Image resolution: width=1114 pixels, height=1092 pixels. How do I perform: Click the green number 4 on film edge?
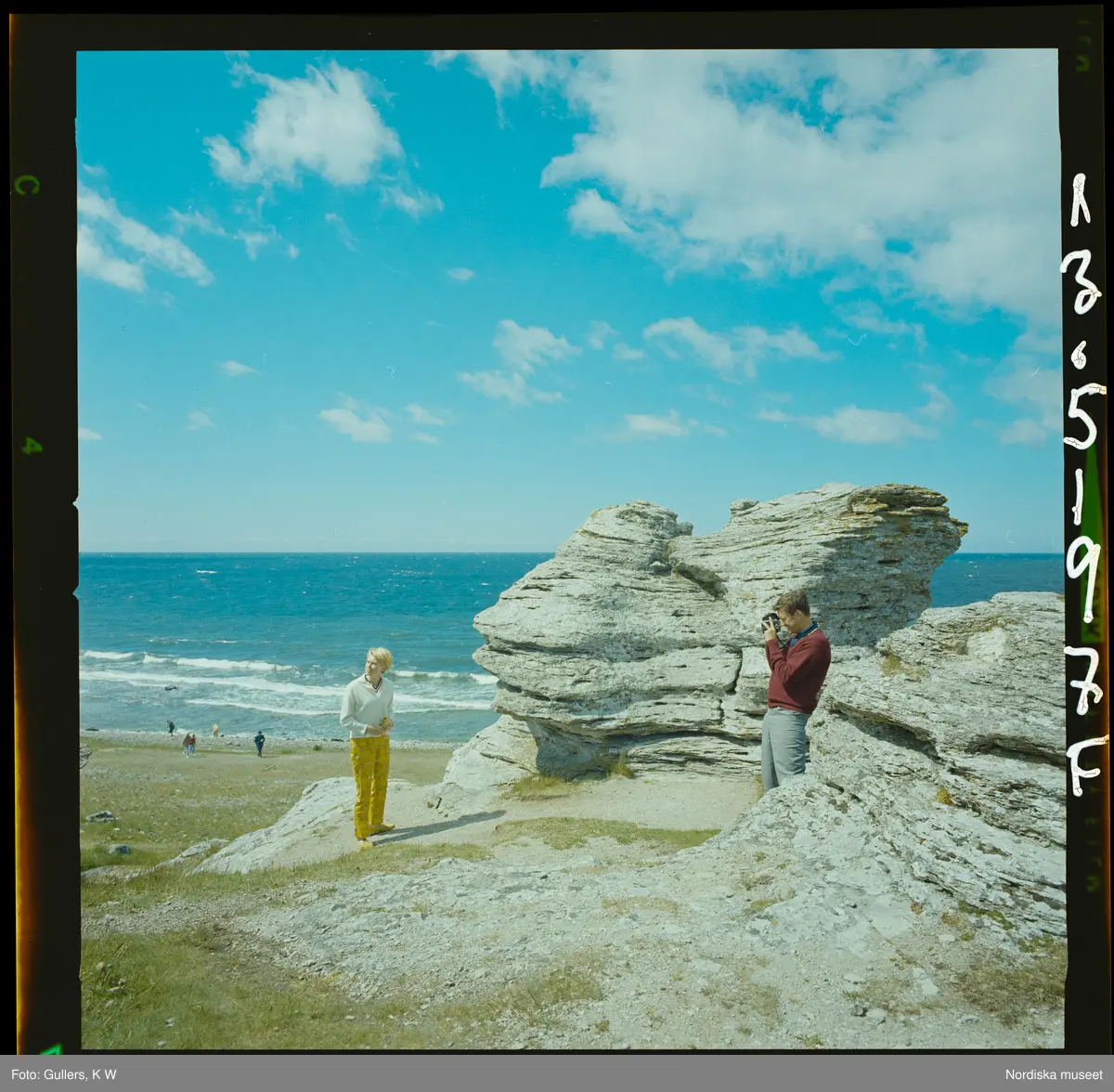click(x=31, y=446)
